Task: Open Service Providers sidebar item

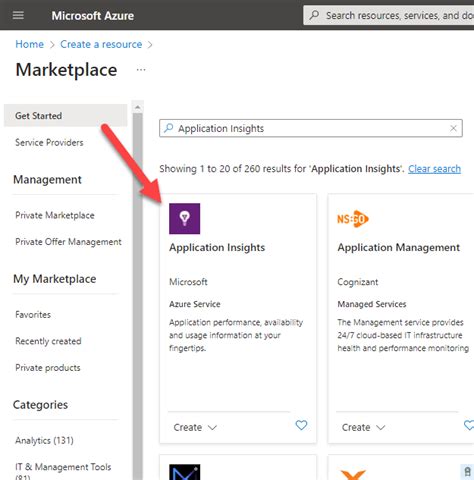Action: [x=49, y=143]
